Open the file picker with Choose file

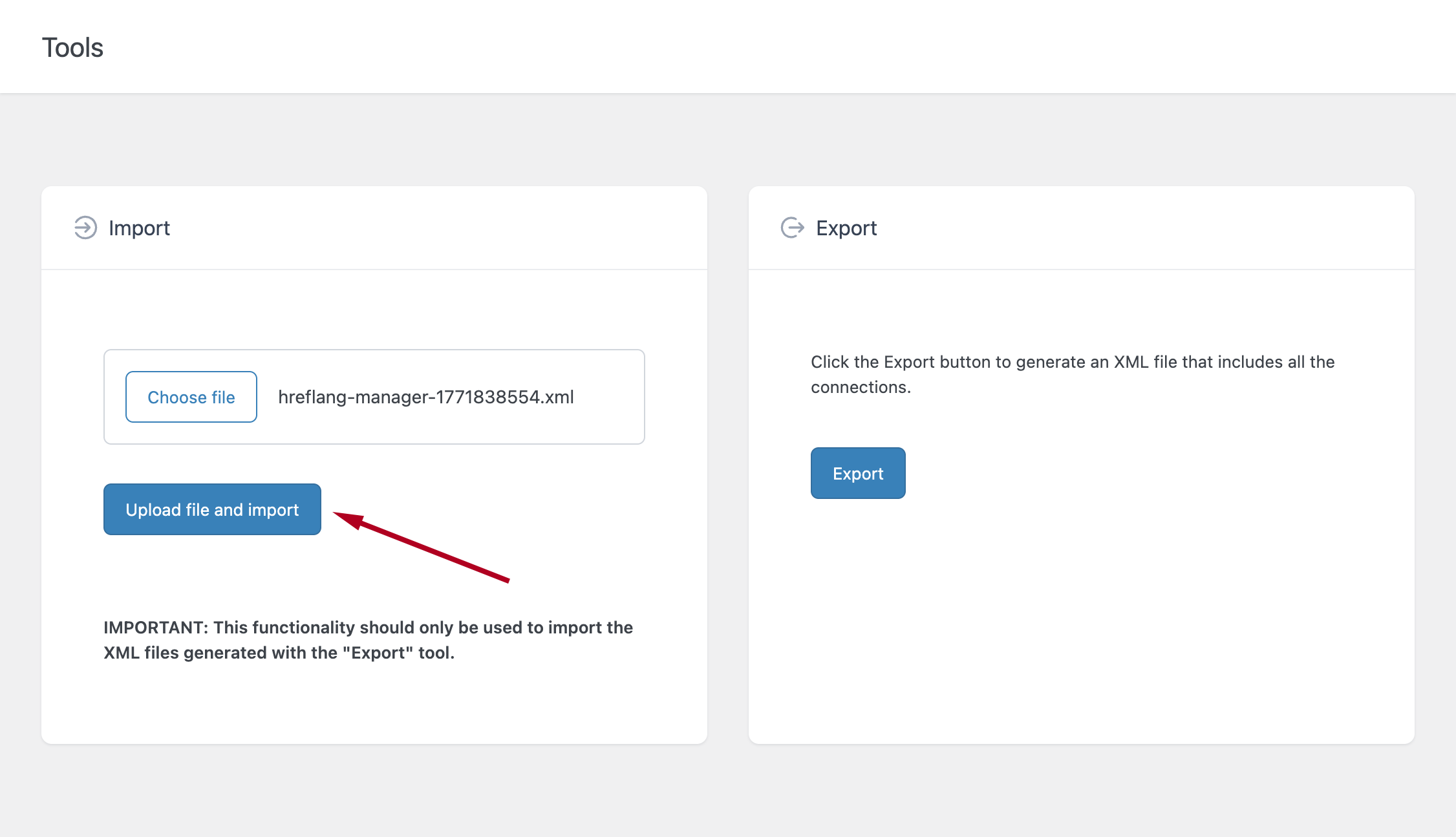pos(191,397)
